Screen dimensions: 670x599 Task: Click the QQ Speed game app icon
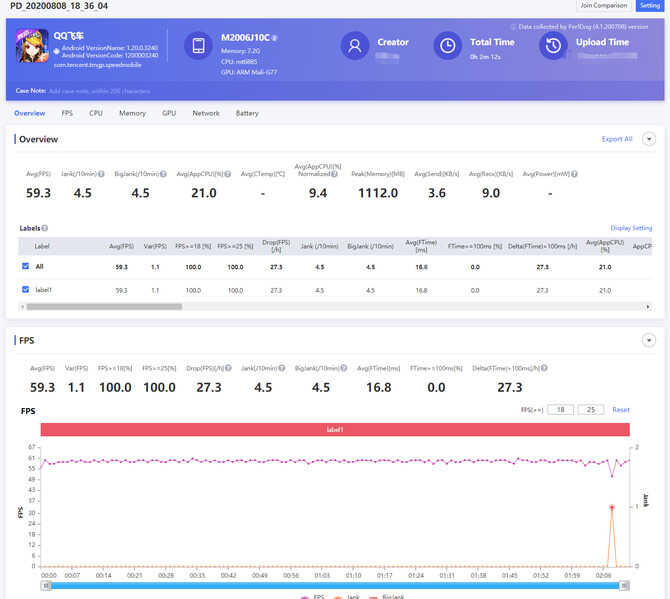32,46
